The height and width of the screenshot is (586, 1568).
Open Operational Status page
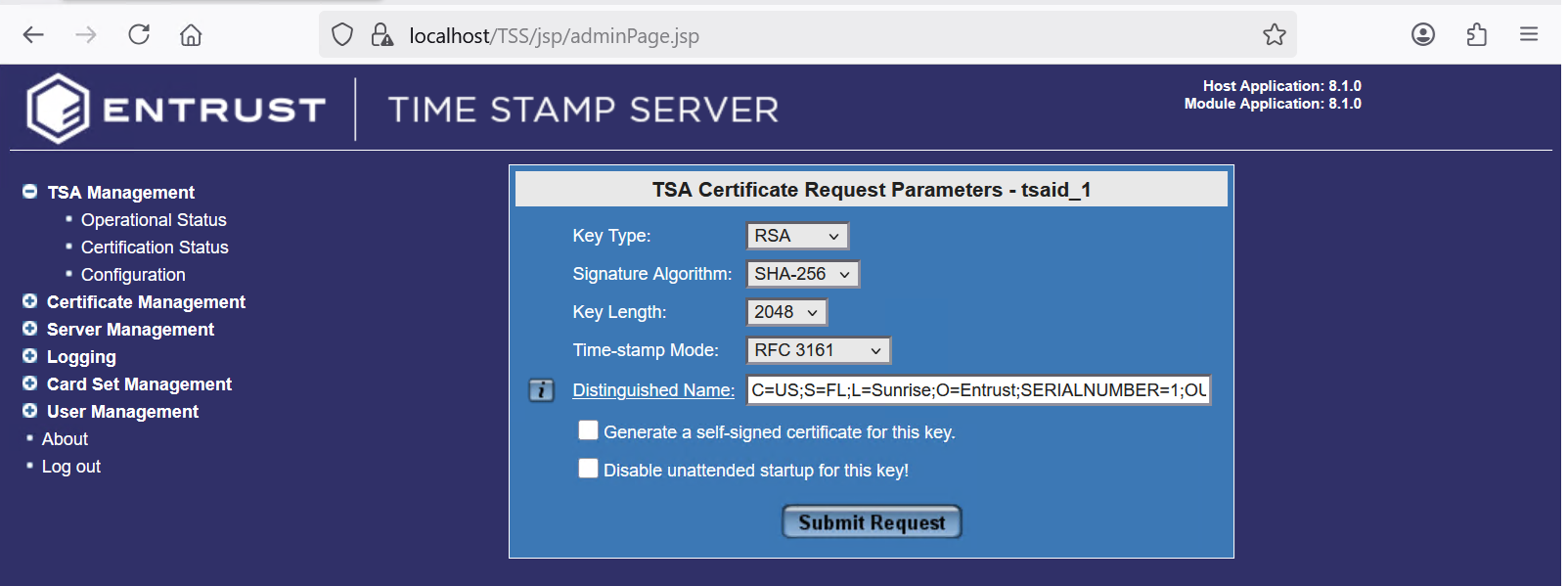coord(154,220)
